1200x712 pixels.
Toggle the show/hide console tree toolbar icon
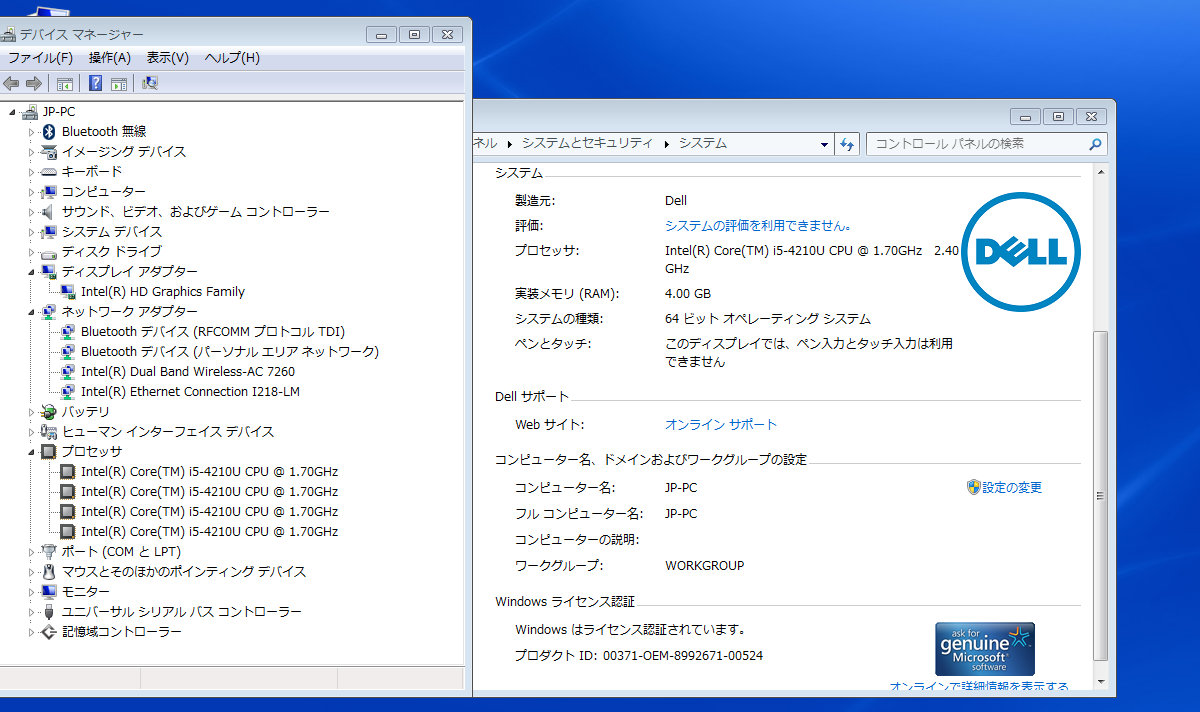coord(65,83)
